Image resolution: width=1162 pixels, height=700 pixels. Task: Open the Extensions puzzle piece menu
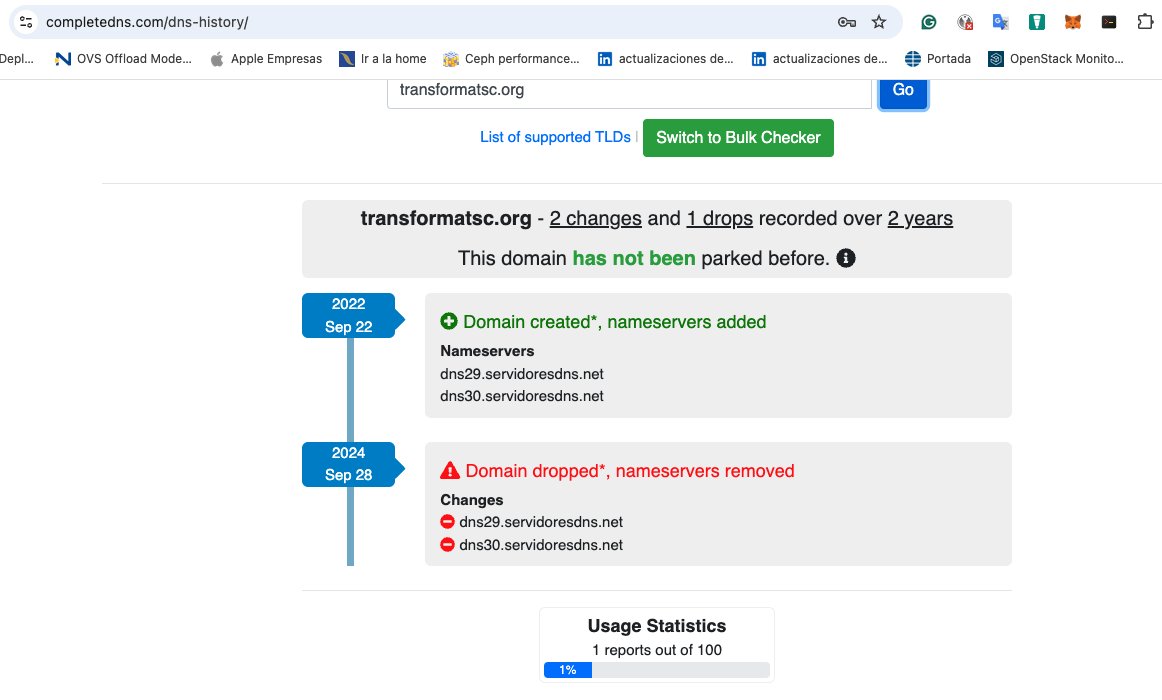pyautogui.click(x=1145, y=22)
